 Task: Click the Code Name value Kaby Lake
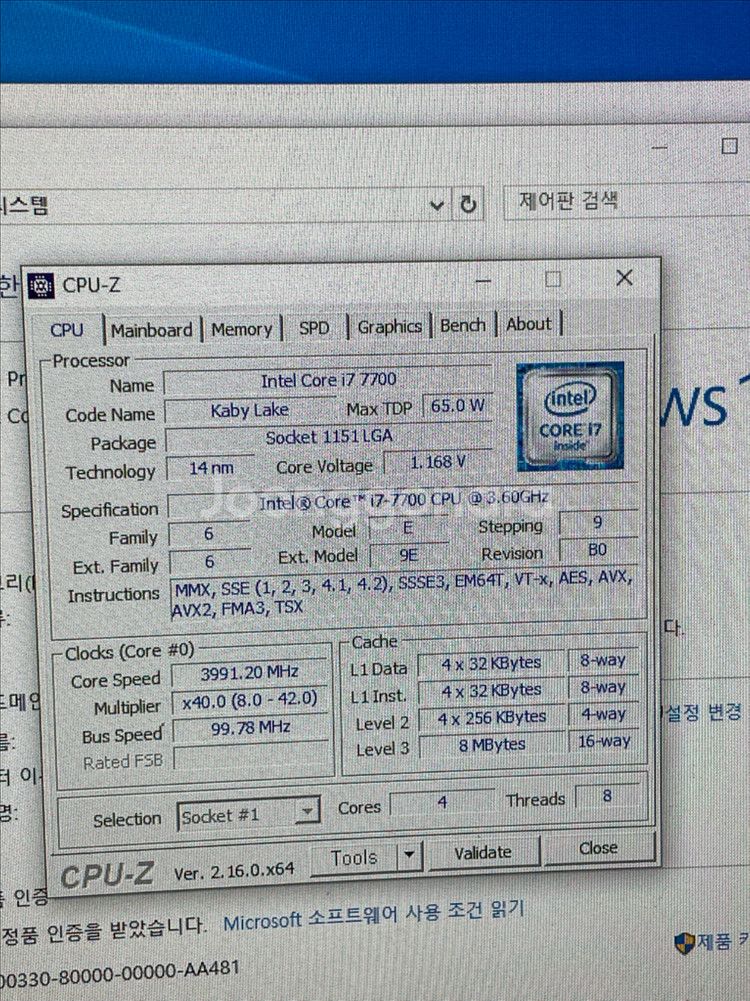(x=250, y=410)
